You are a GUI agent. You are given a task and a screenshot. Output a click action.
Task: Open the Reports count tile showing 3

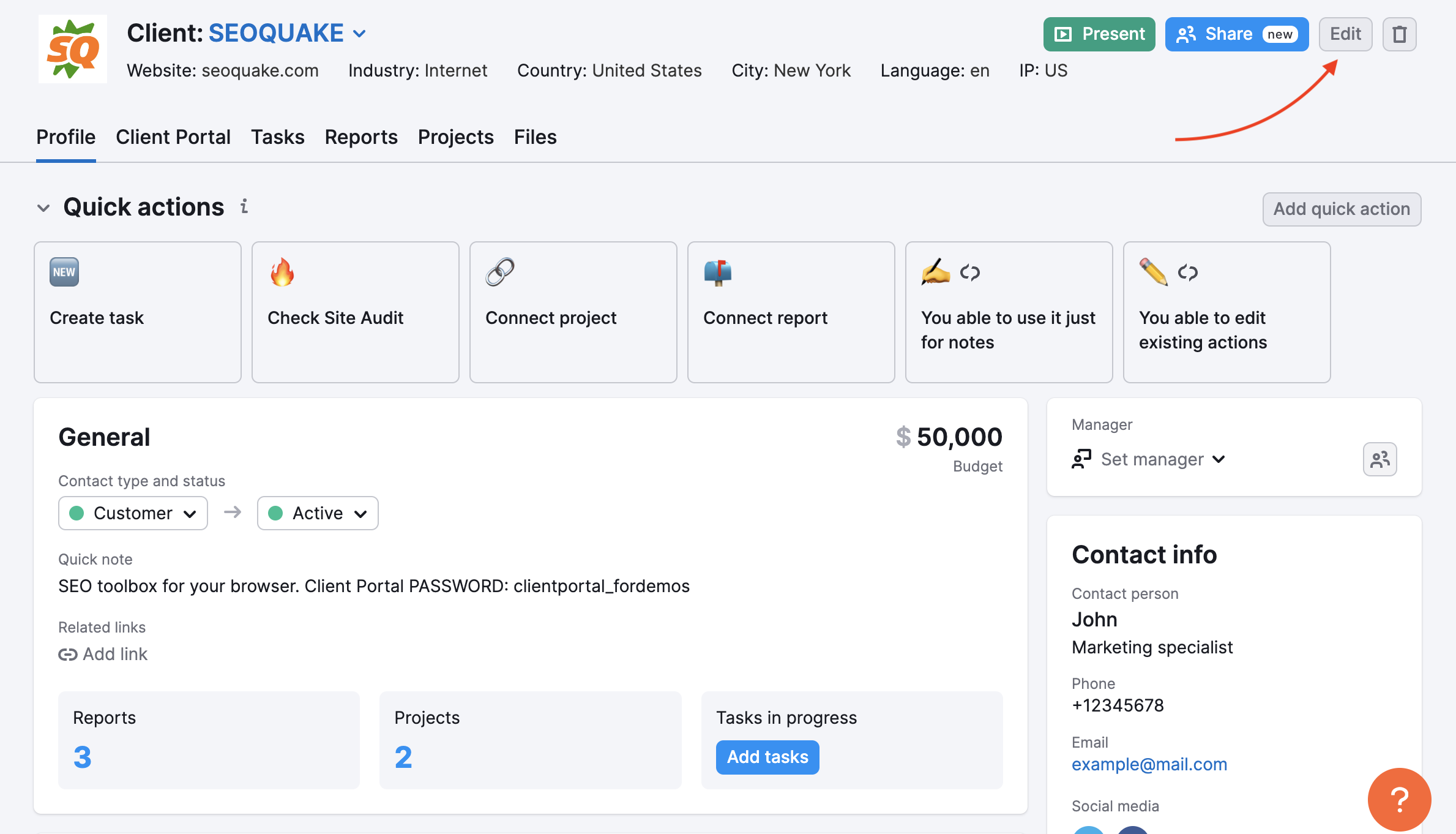point(209,740)
